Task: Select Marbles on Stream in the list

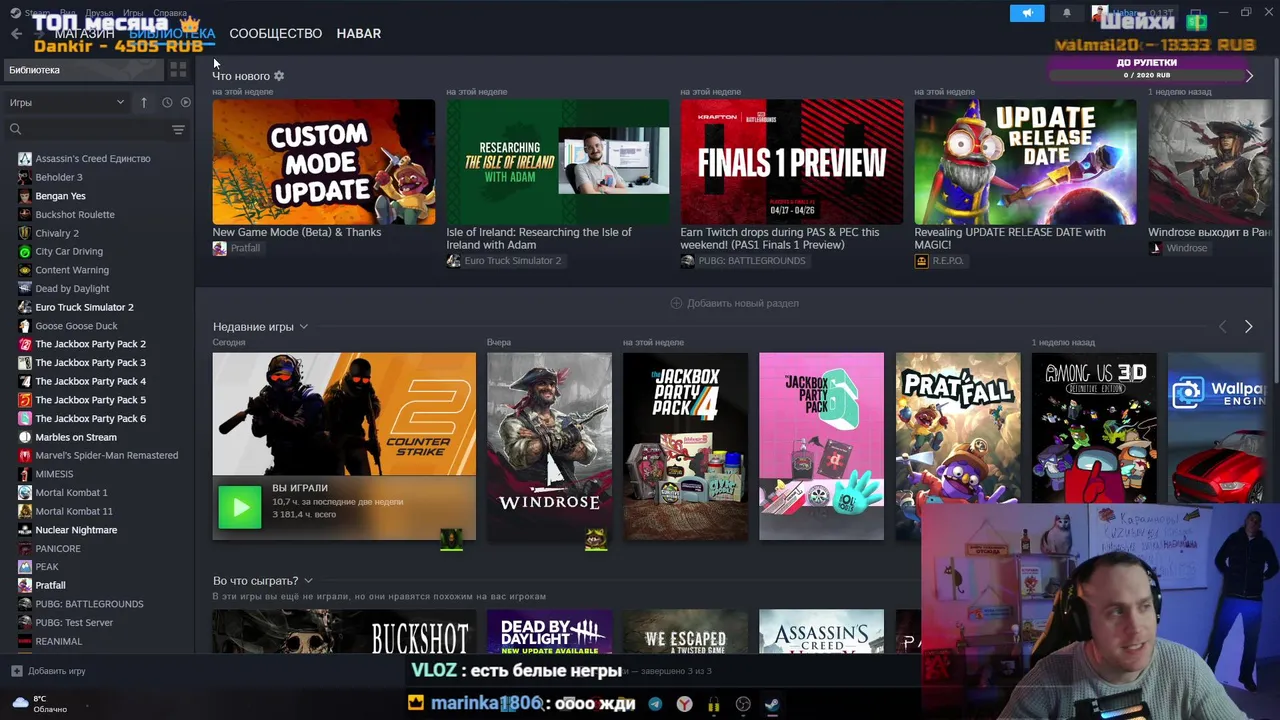Action: 76,437
